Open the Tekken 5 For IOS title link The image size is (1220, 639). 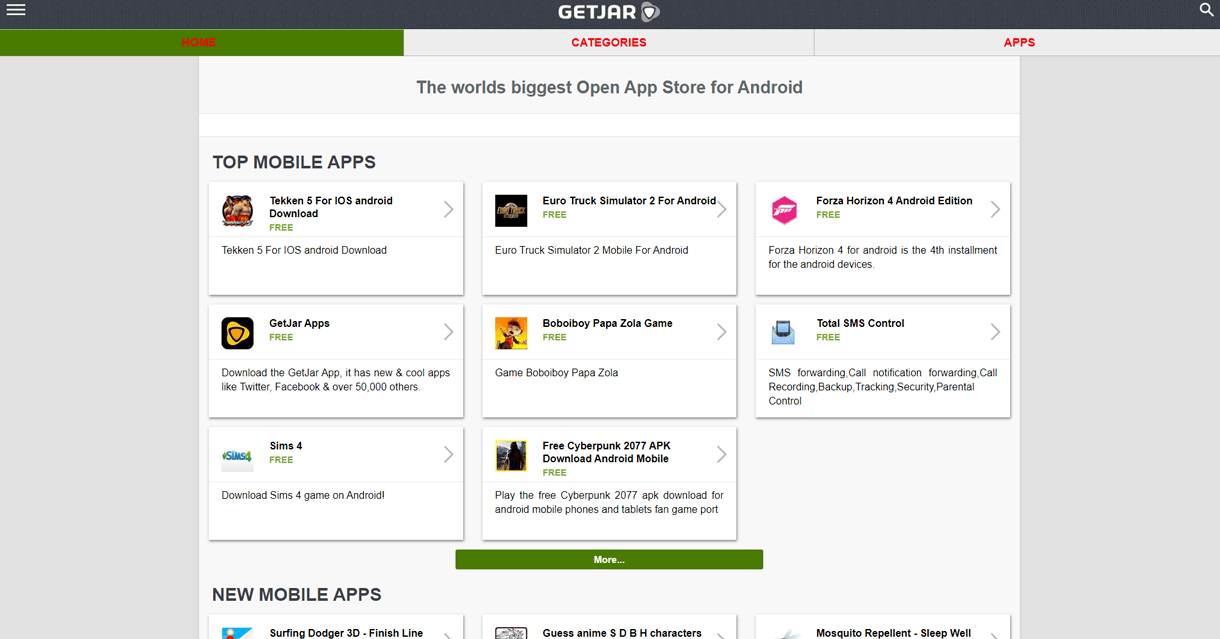click(x=331, y=207)
